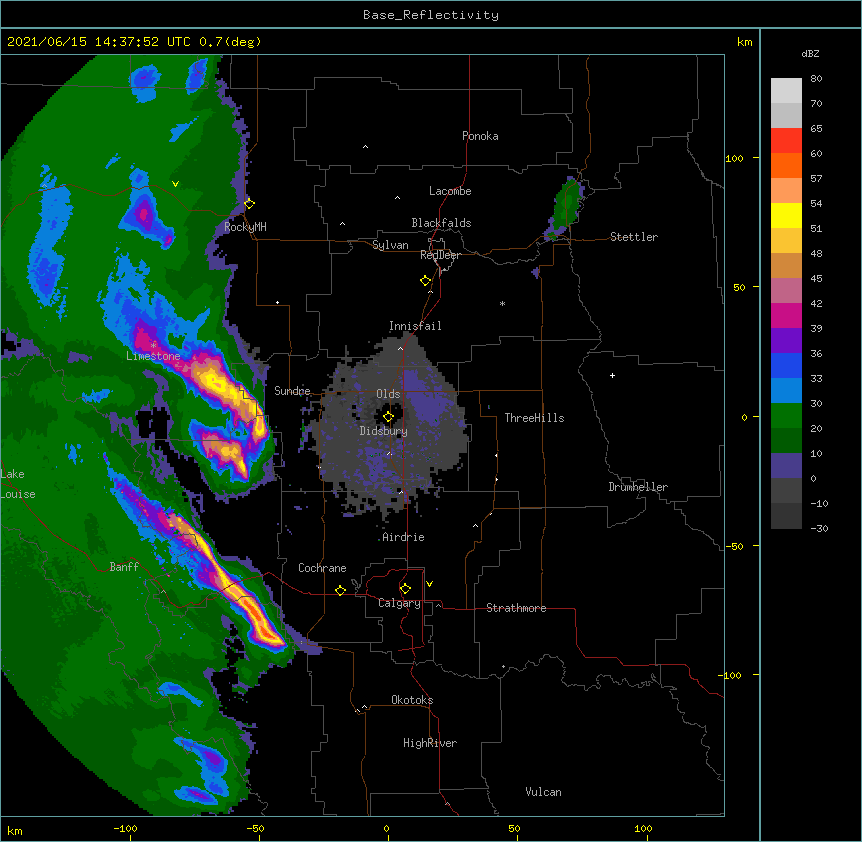This screenshot has height=842, width=862.
Task: Click the yellow diamond marker south of RedDeer
Action: pos(425,281)
